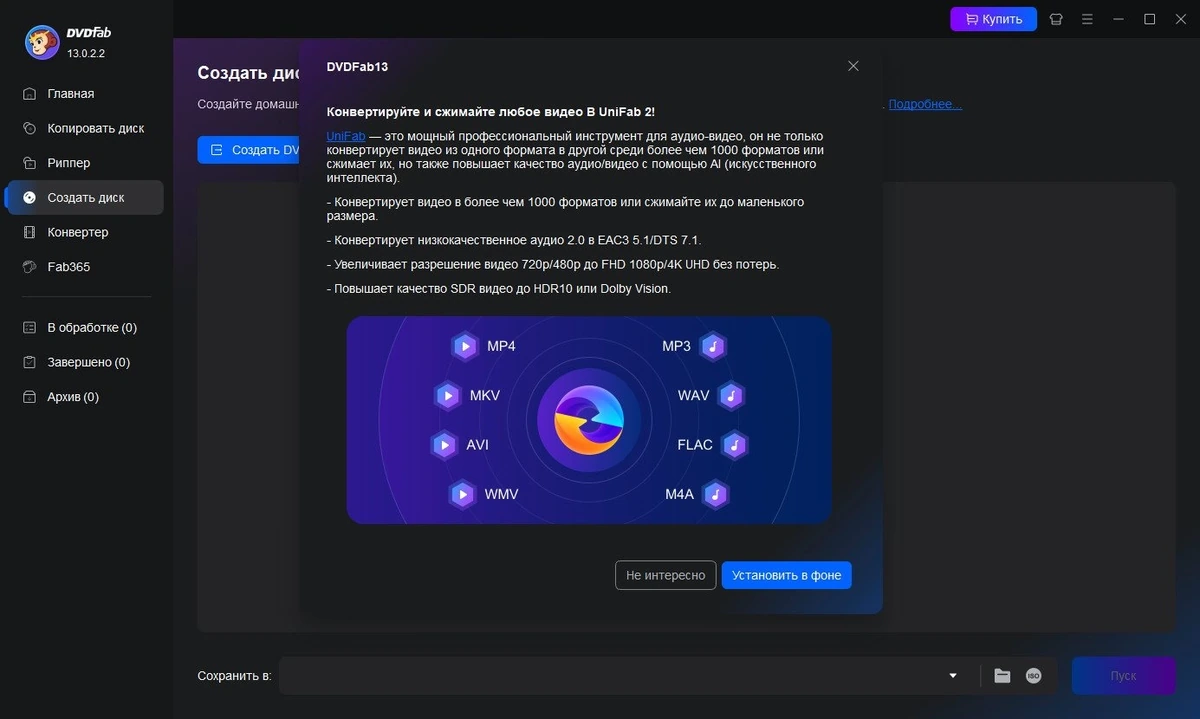Click the Сохранить в: label

(234, 676)
